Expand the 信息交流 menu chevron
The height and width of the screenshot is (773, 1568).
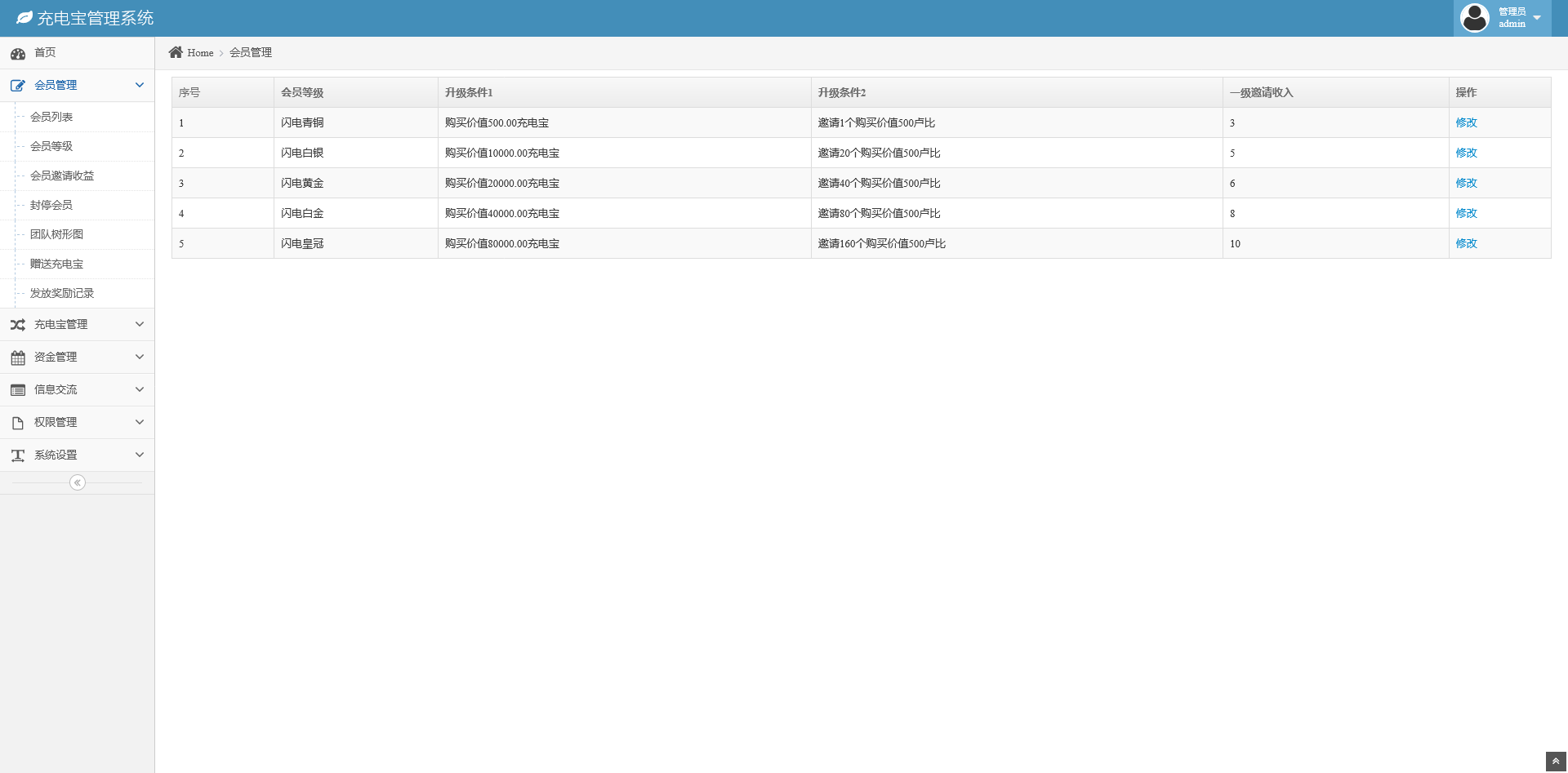140,389
